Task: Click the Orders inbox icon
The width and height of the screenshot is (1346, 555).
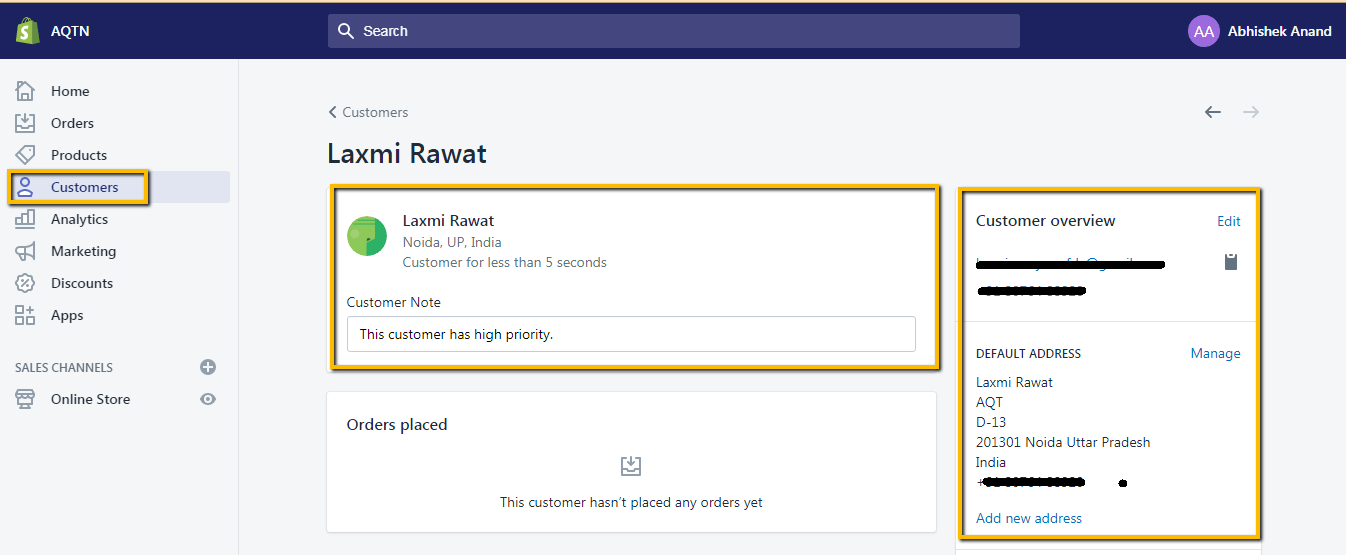Action: click(25, 123)
